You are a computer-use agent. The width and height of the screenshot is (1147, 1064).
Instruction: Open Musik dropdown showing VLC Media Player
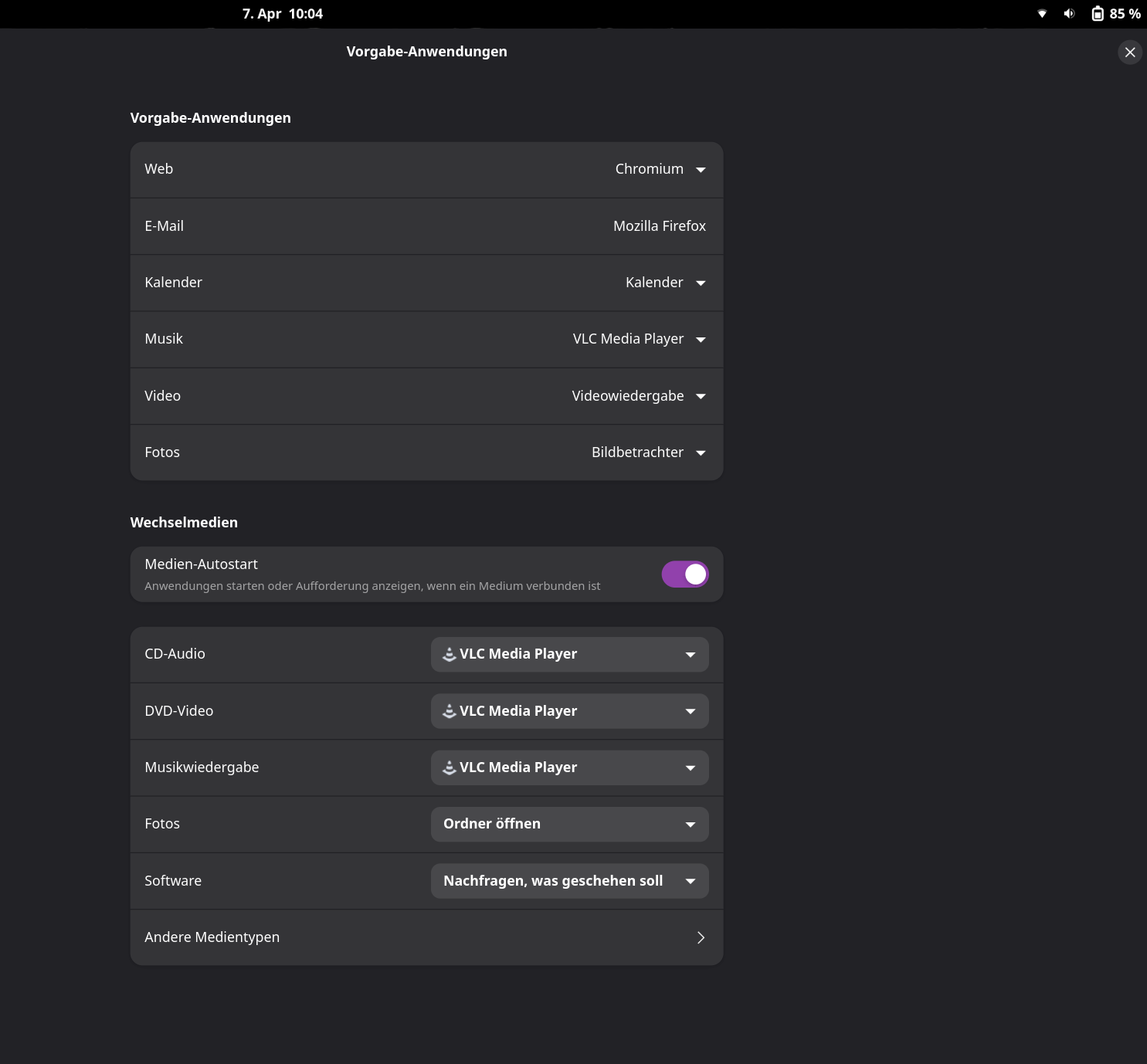coord(639,339)
